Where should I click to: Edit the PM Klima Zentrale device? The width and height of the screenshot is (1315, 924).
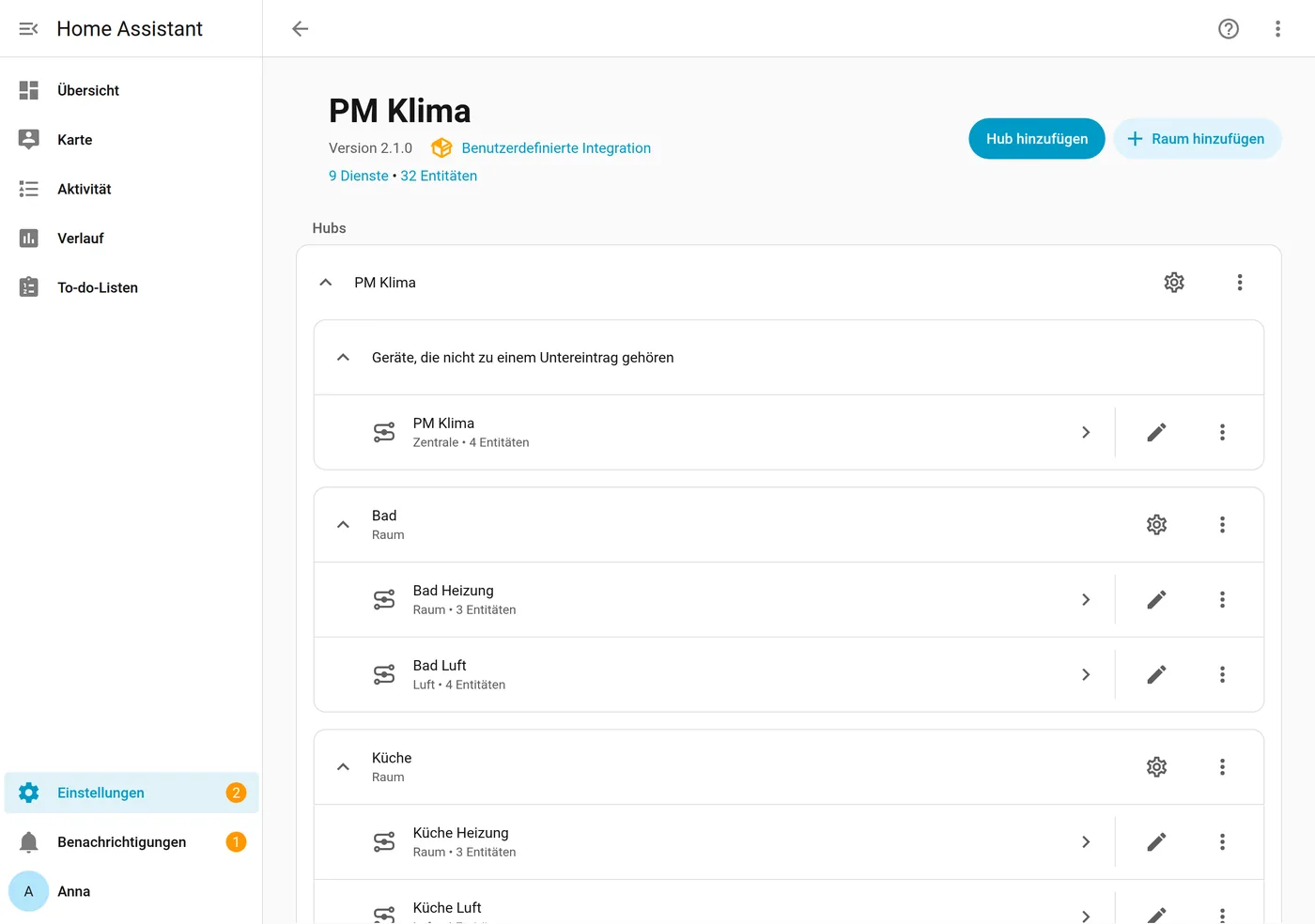click(1156, 432)
